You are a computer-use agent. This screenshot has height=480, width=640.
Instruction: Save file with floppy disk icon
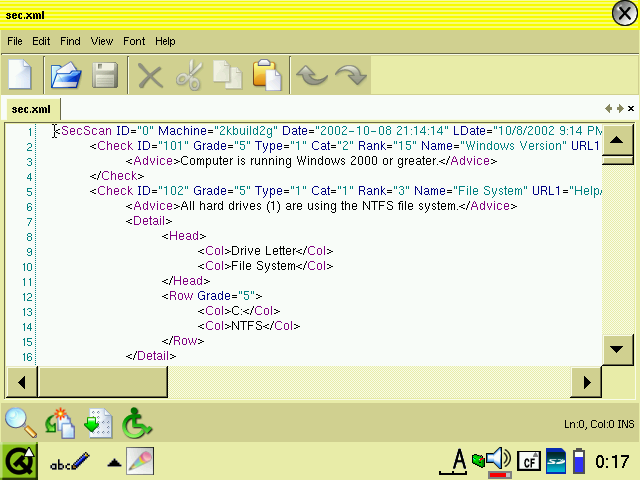(x=105, y=75)
